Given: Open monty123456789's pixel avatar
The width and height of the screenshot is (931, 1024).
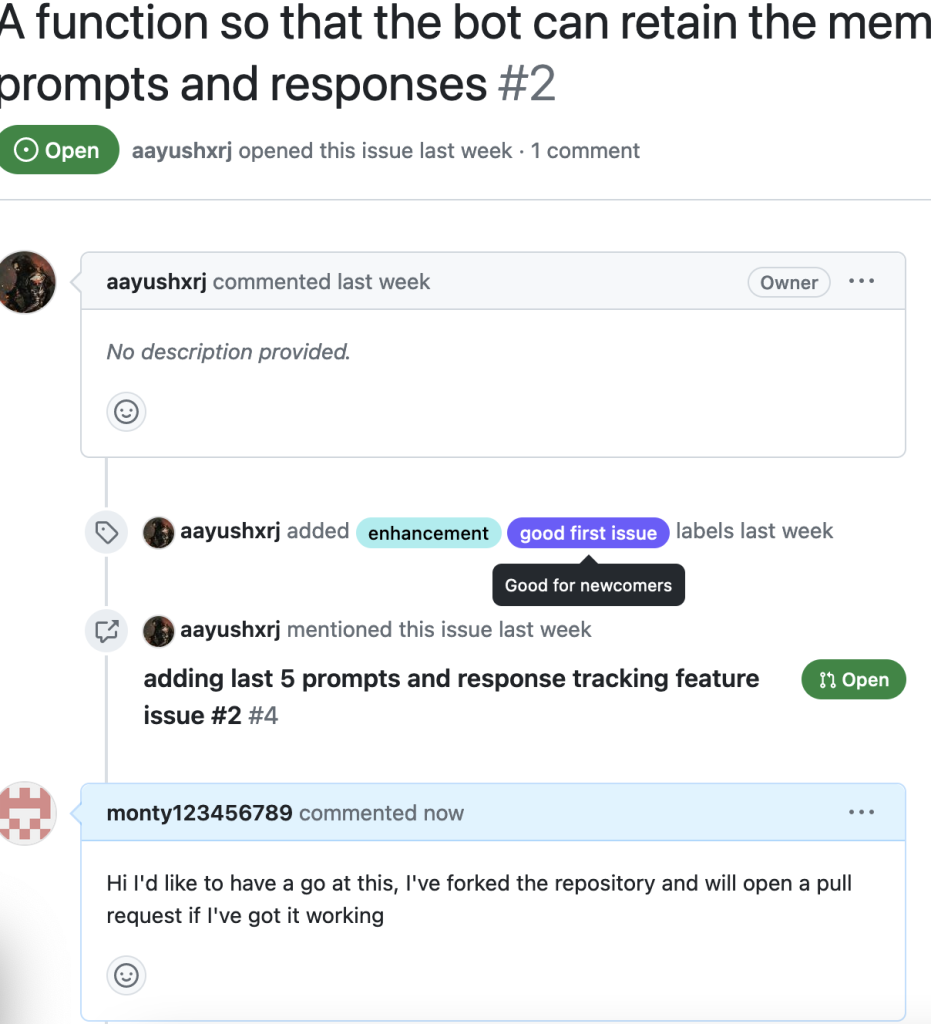Looking at the screenshot, I should coord(26,814).
